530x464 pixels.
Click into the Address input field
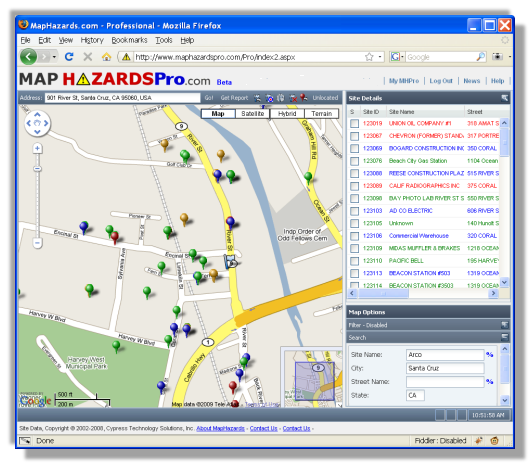click(x=122, y=98)
